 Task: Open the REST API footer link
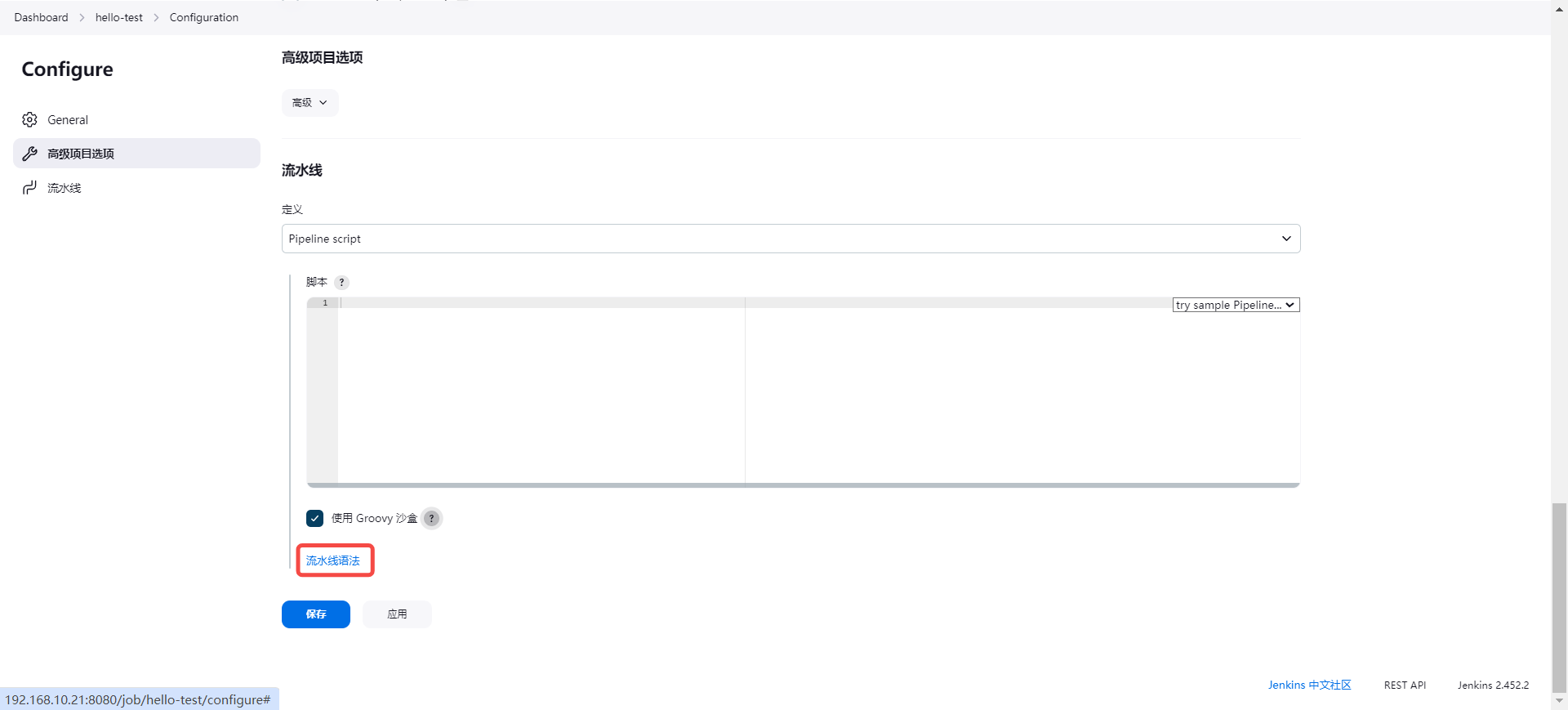click(x=1405, y=685)
